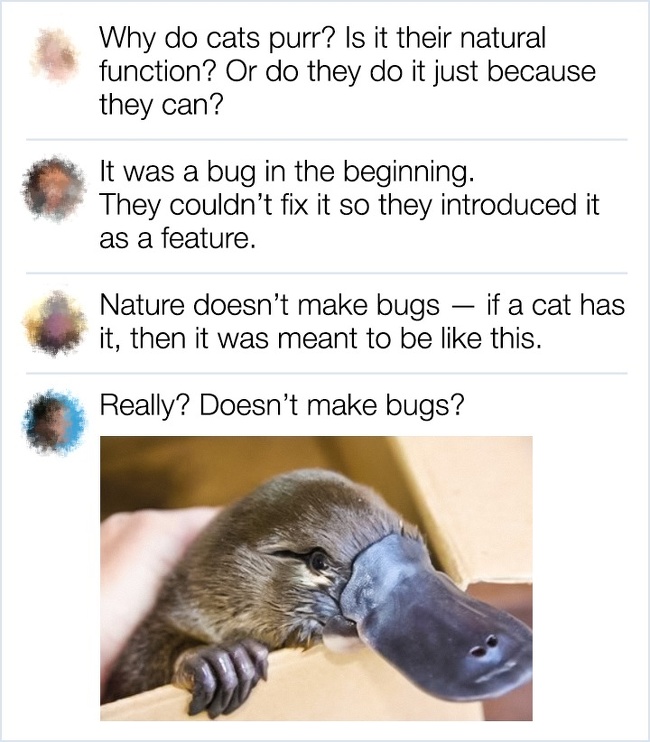Click the word 'function?' in the first comment
The width and height of the screenshot is (650, 742).
pyautogui.click(x=158, y=72)
